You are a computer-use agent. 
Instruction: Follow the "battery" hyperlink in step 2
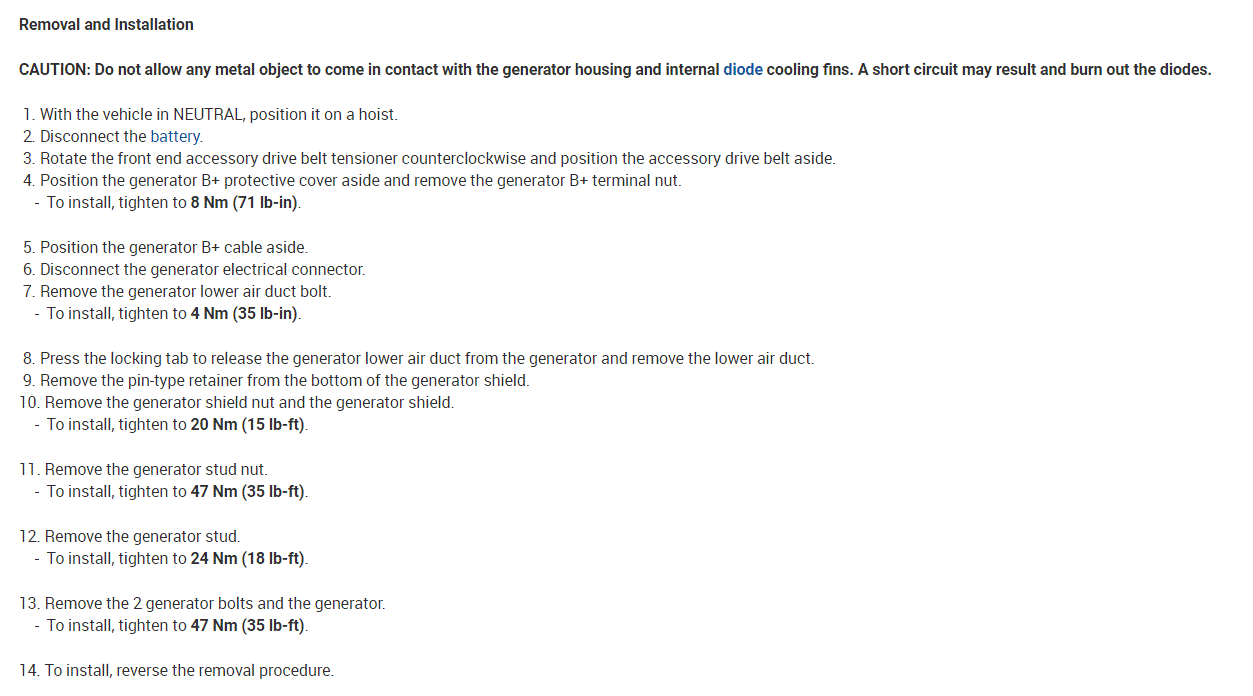coord(175,137)
